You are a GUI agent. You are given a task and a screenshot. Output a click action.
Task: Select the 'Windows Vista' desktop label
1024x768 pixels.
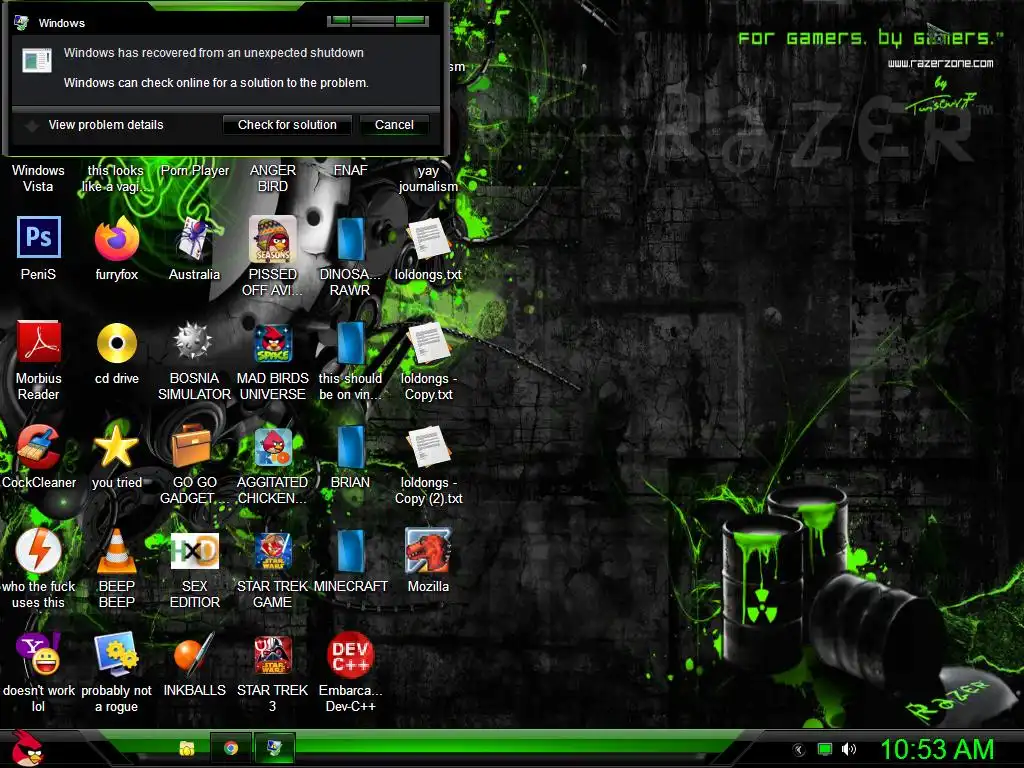[39, 178]
